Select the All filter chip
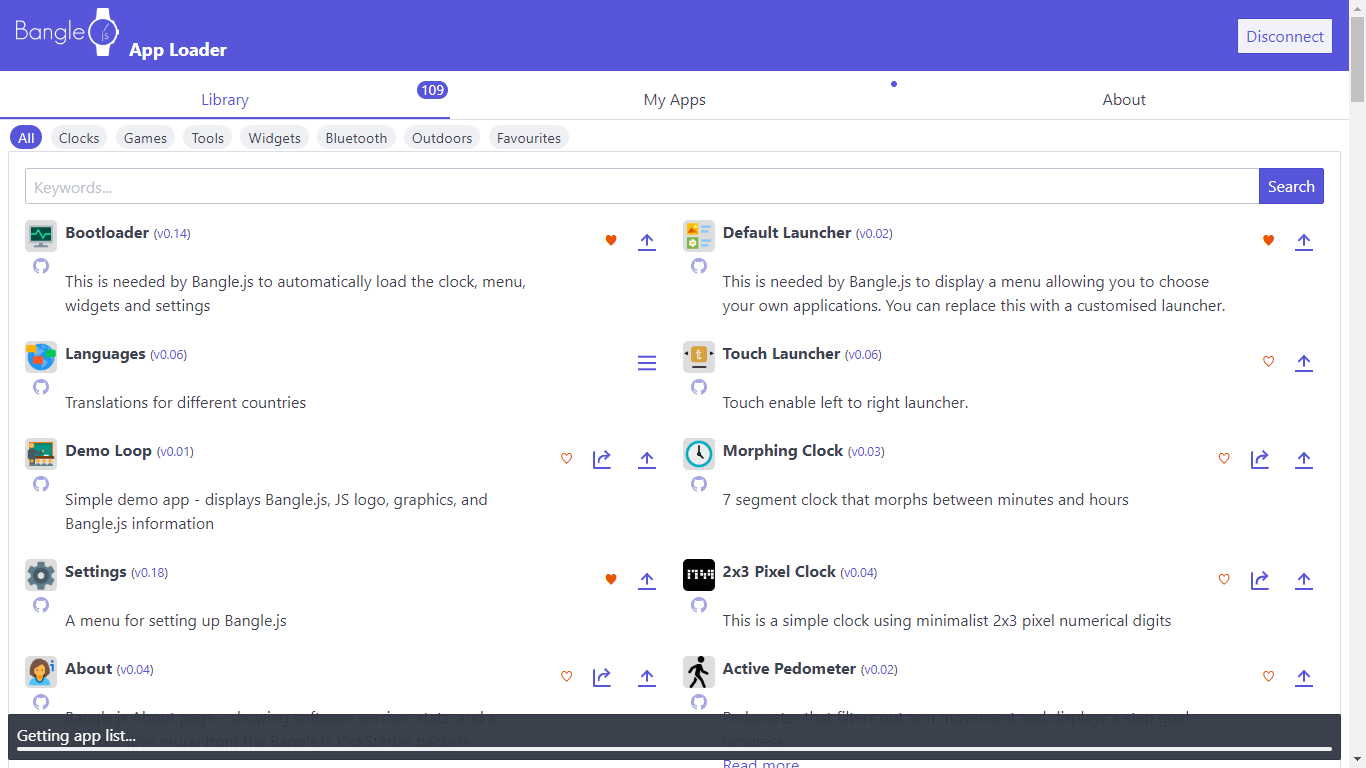The height and width of the screenshot is (768, 1366). click(x=26, y=138)
